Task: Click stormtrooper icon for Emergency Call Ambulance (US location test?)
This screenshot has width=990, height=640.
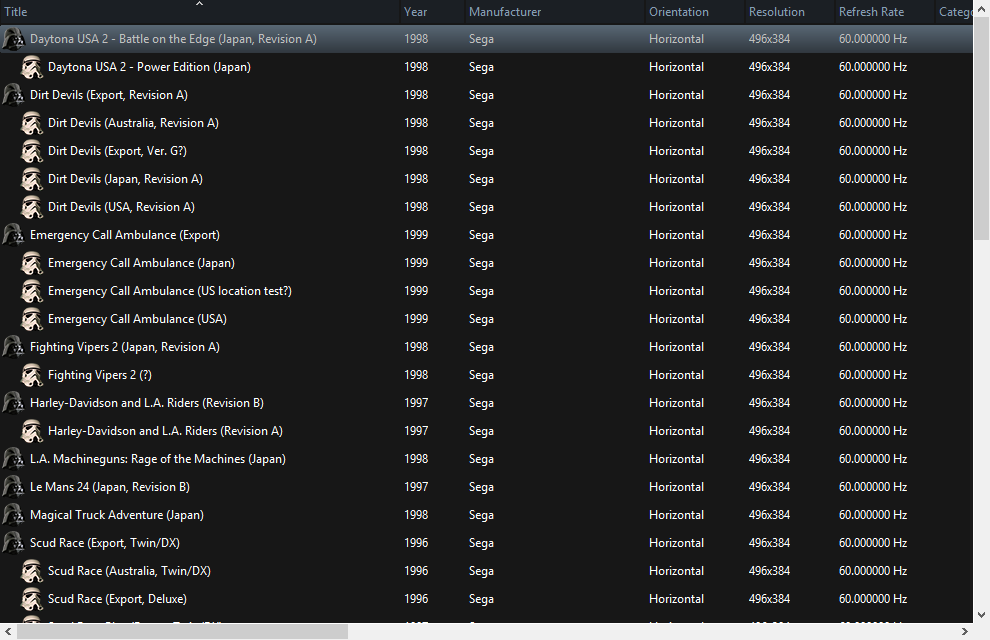Action: [x=31, y=291]
